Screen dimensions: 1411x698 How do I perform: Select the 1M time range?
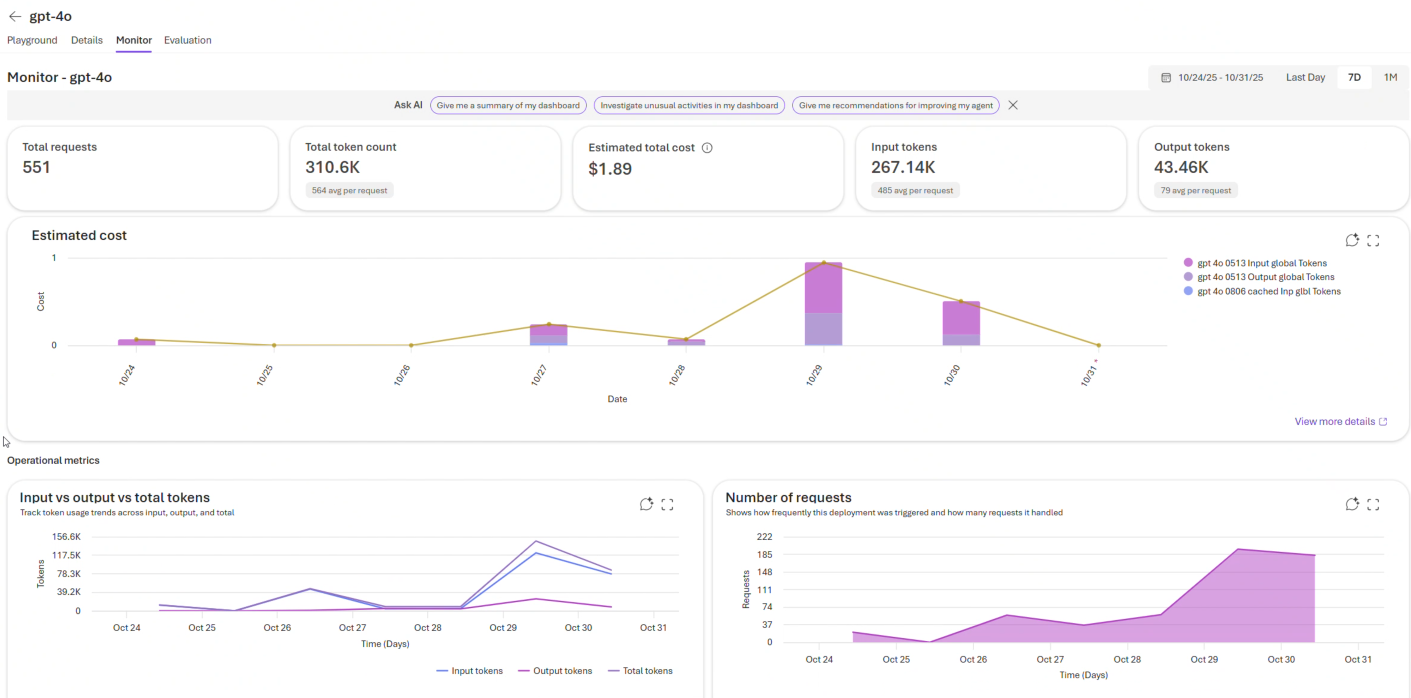(1389, 77)
